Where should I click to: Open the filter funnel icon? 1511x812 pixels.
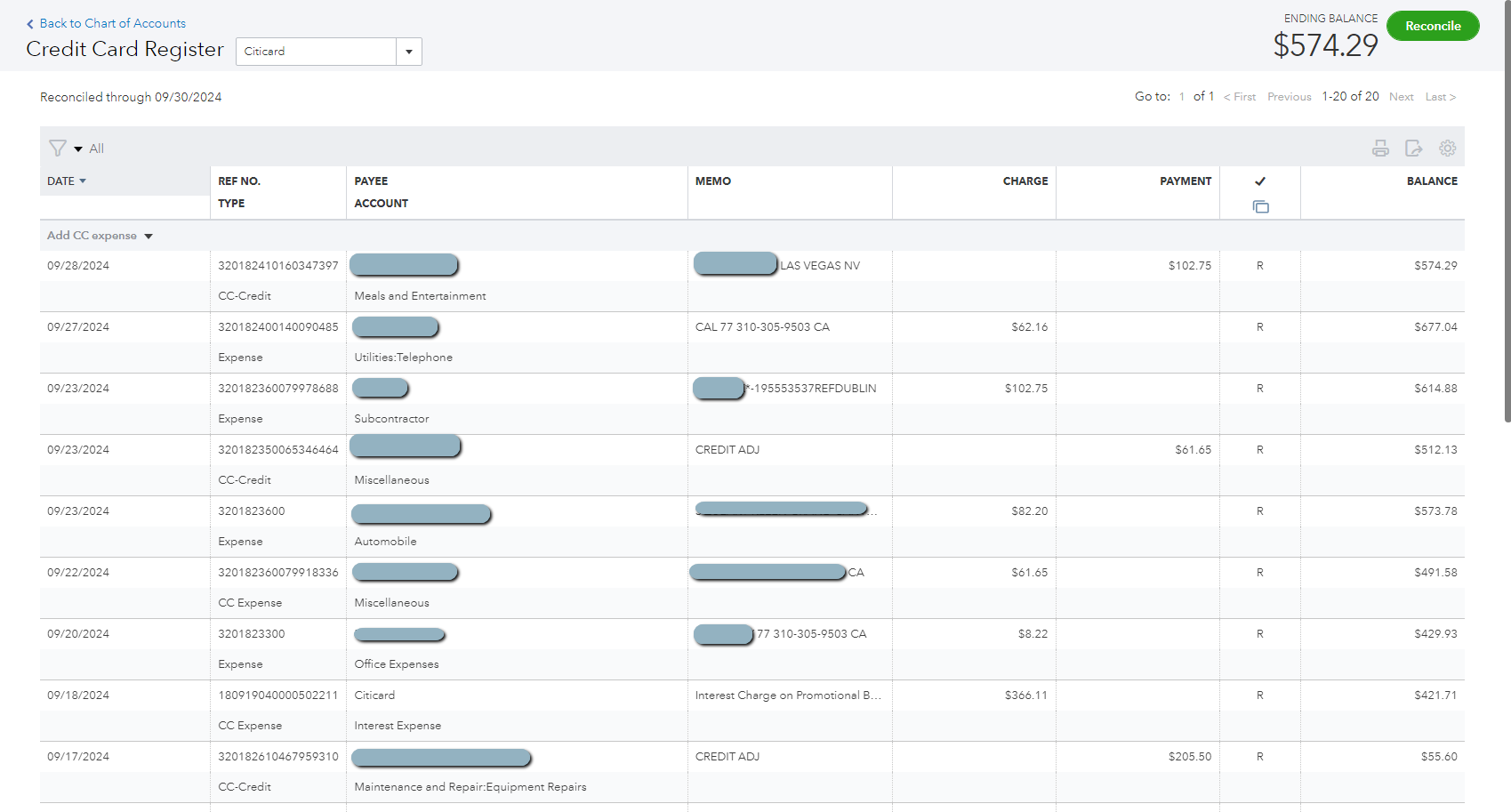pos(58,149)
